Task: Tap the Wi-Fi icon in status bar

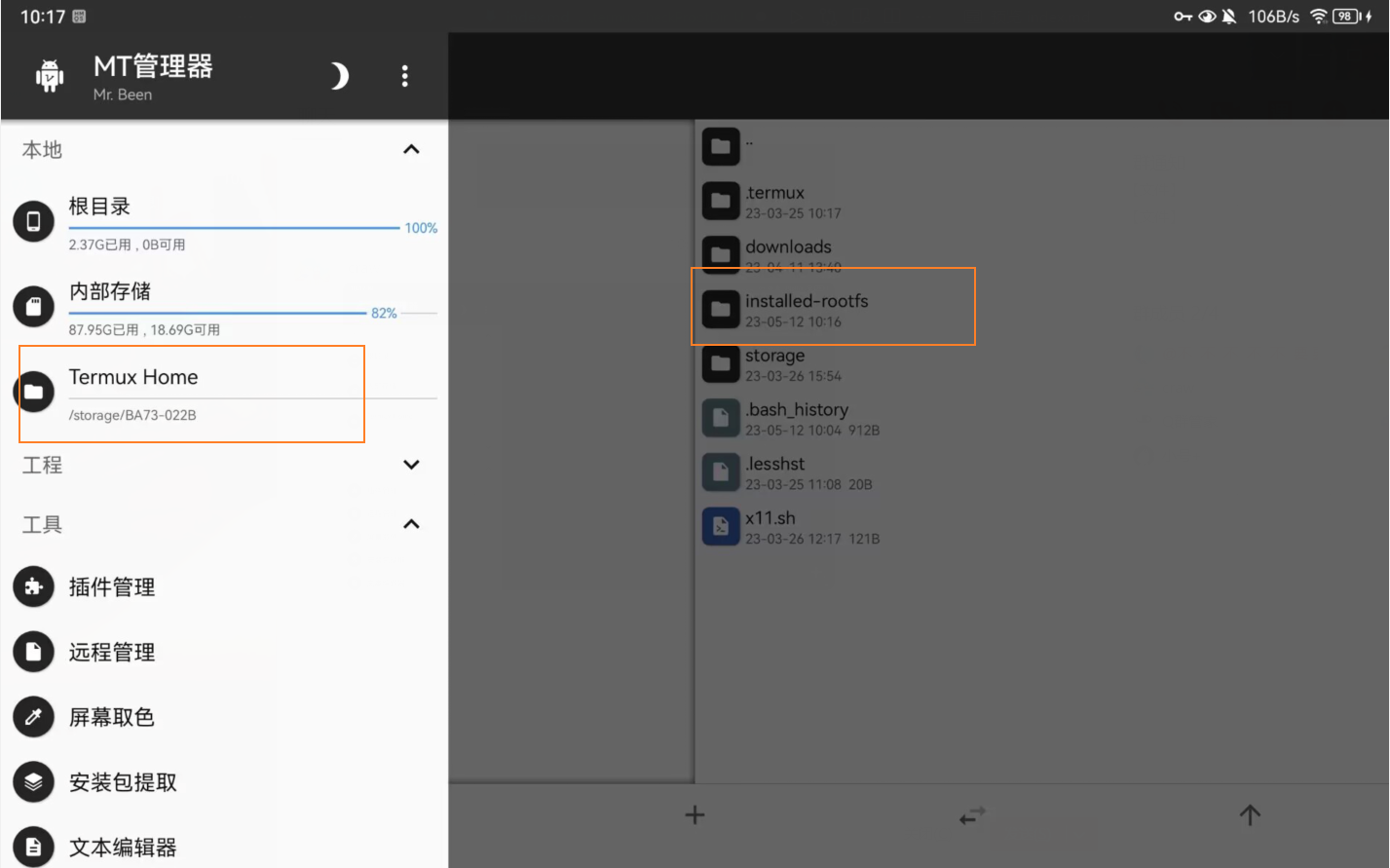Action: [x=1318, y=16]
